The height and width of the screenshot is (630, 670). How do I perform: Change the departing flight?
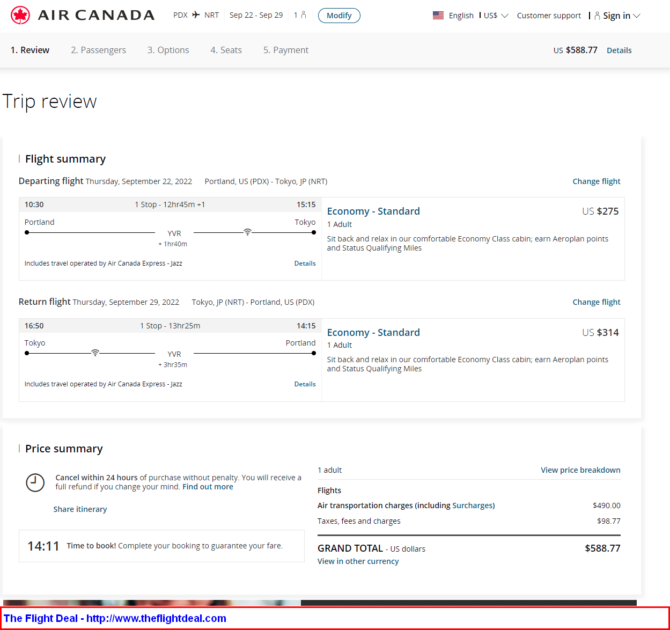(596, 181)
